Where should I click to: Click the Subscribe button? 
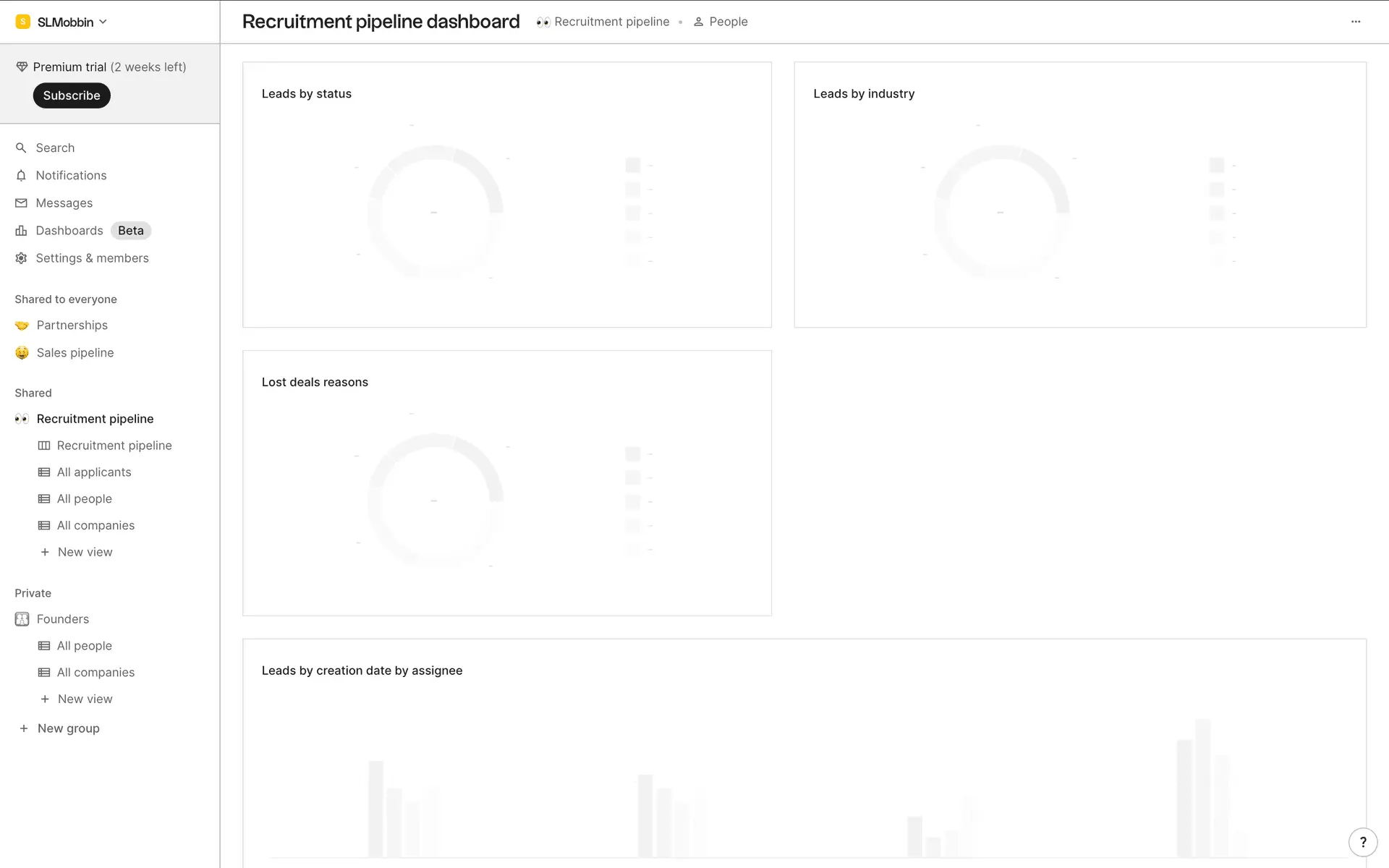coord(72,95)
